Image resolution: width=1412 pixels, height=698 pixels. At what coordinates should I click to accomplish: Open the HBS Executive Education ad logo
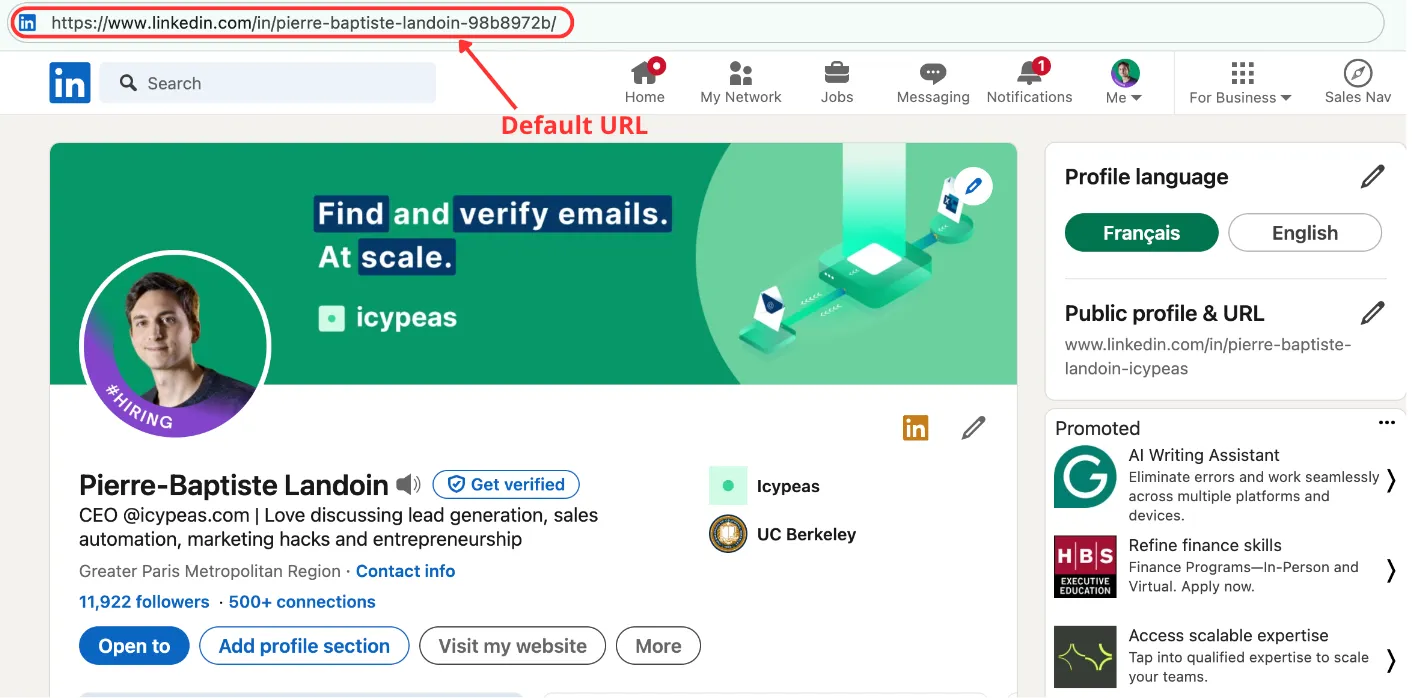coord(1085,567)
